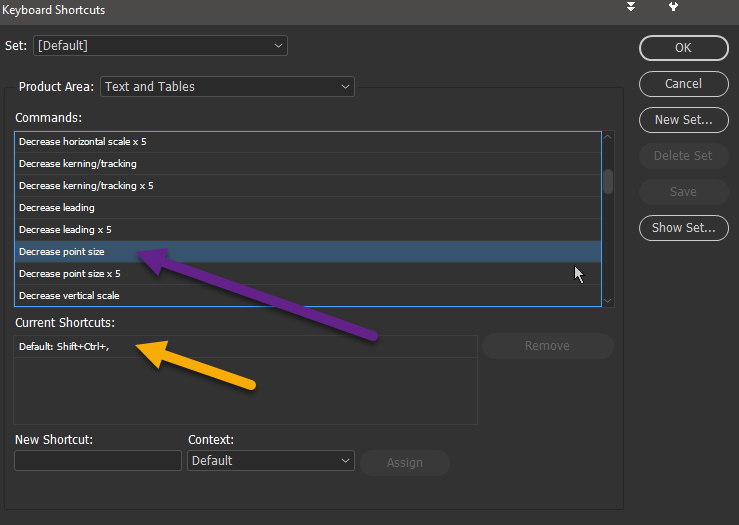
Task: Confirm with the OK button
Action: click(683, 48)
